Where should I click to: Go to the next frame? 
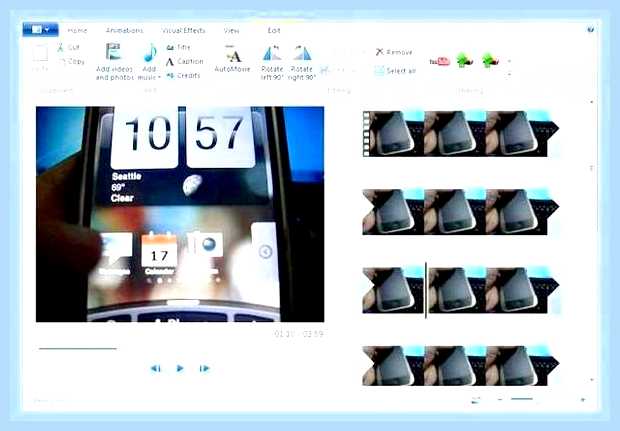[x=204, y=369]
